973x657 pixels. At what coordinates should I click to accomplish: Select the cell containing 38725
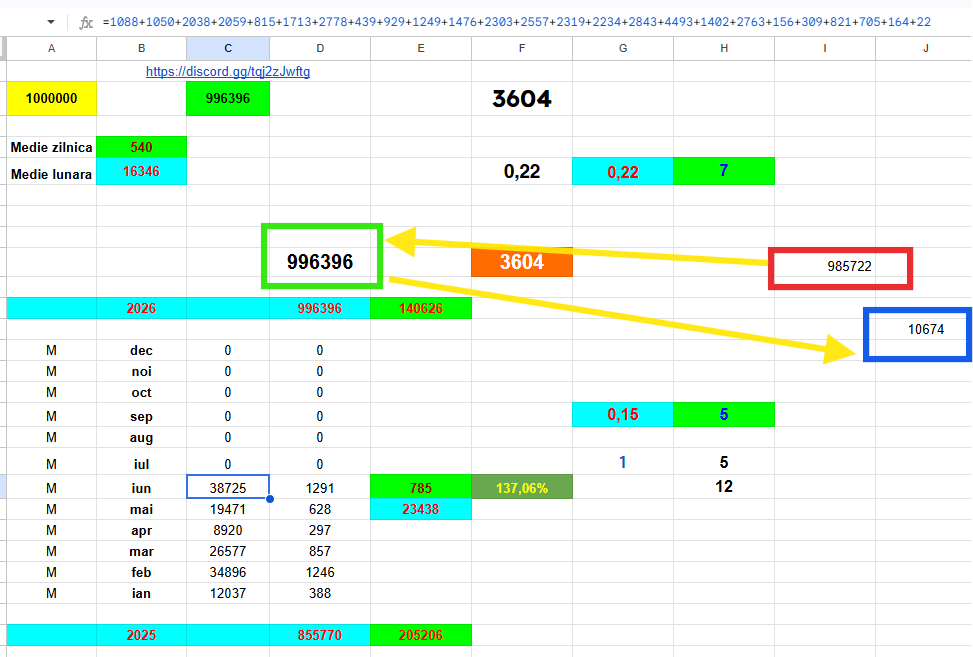pyautogui.click(x=228, y=487)
